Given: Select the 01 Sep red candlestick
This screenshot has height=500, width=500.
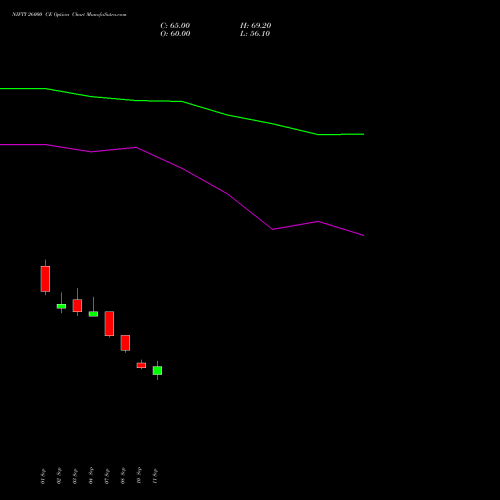Looking at the screenshot, I should pos(45,279).
